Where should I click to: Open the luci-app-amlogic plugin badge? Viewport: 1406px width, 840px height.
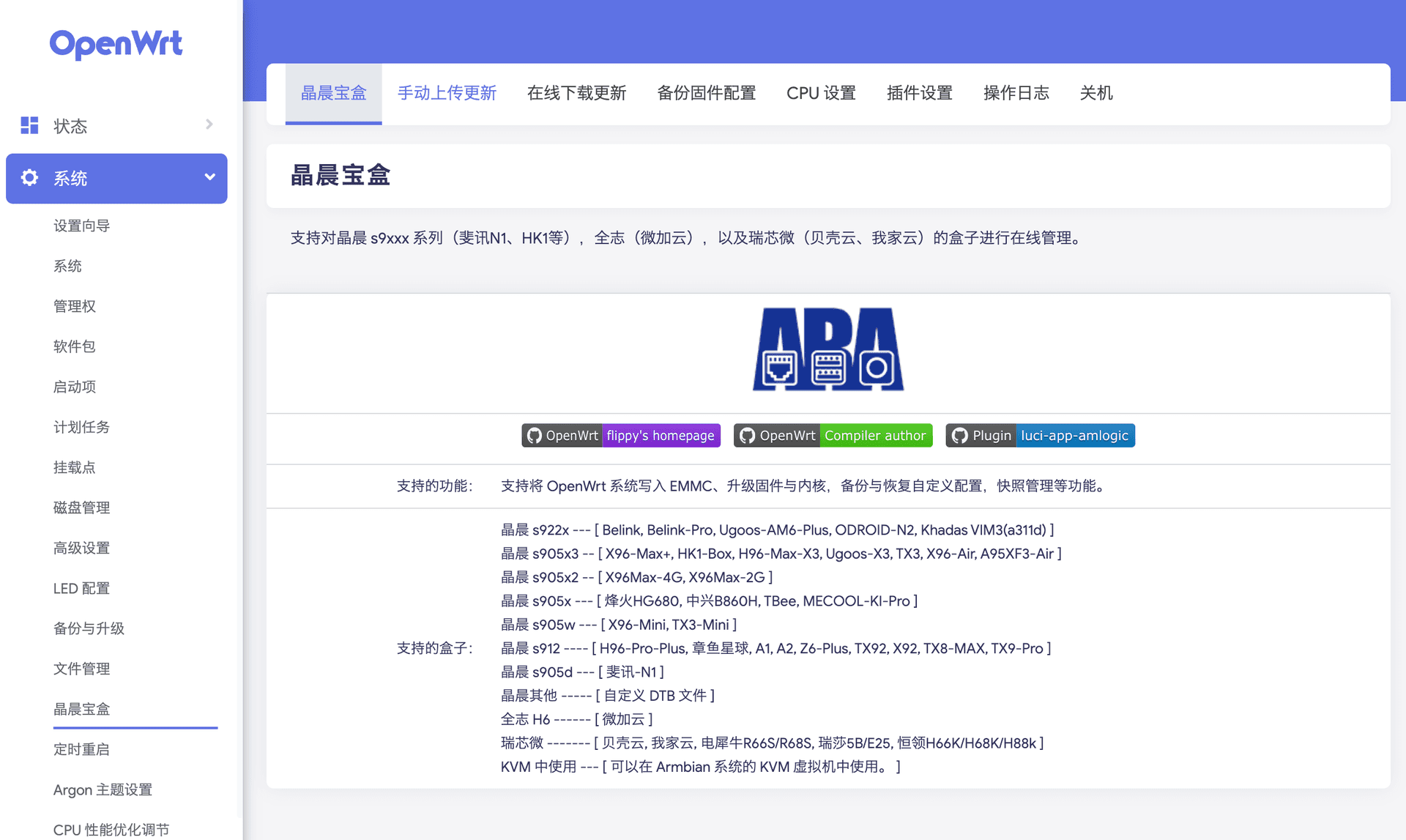coord(1040,436)
